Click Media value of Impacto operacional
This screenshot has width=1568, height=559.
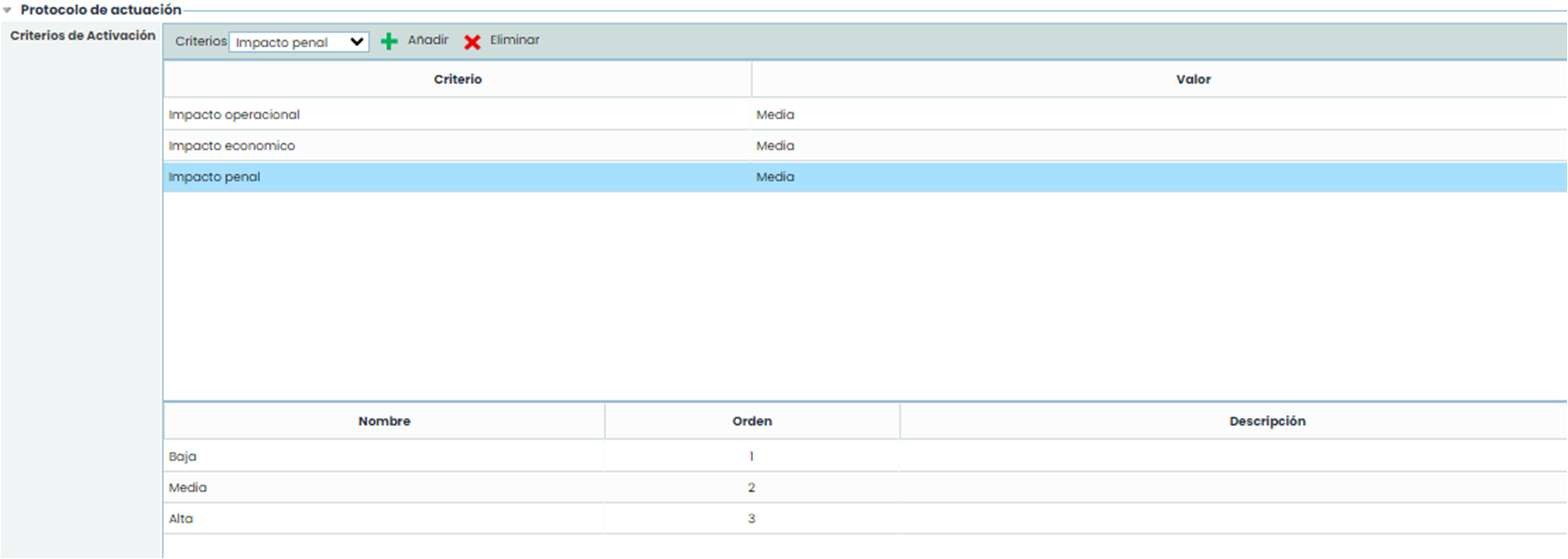tap(775, 115)
